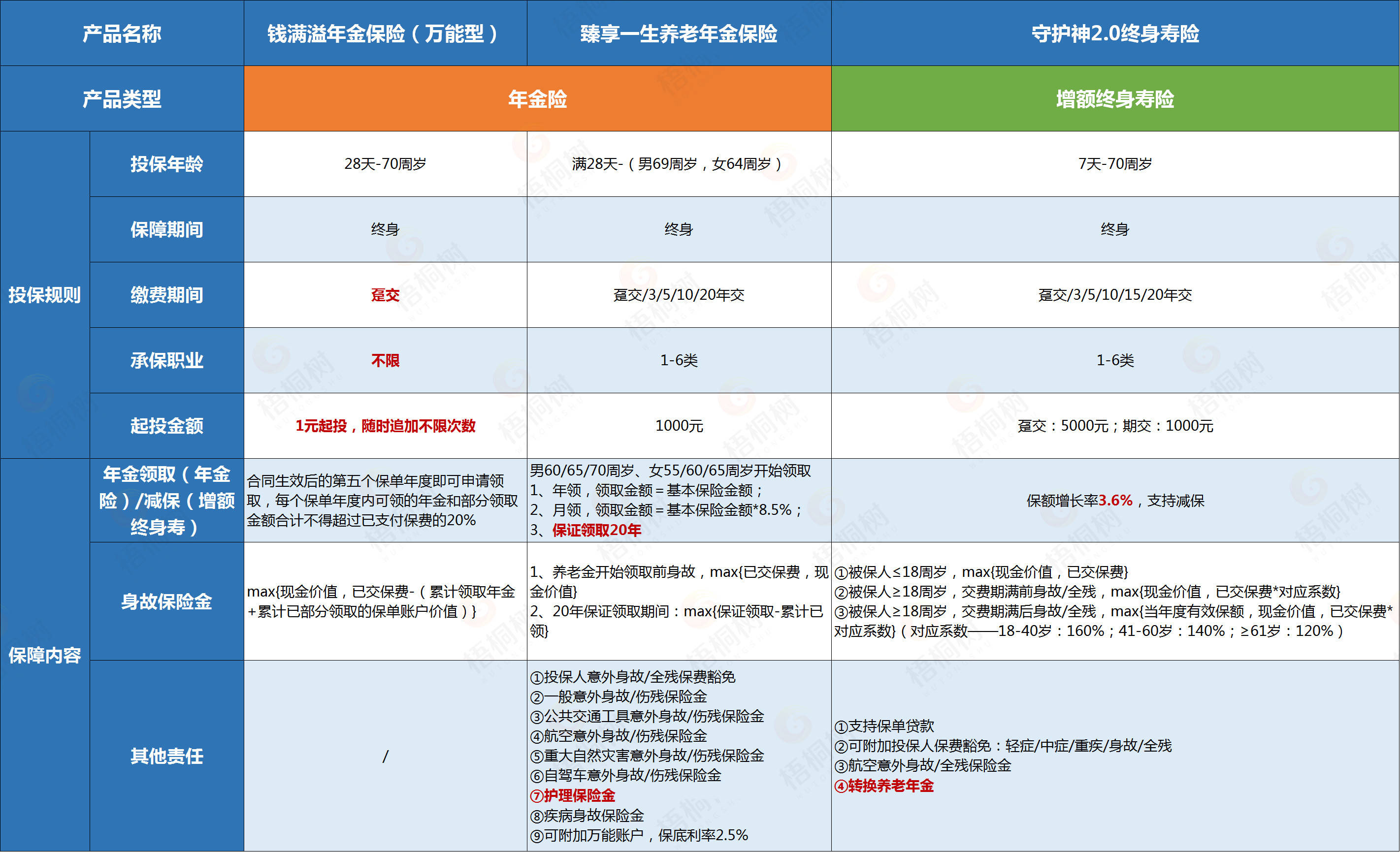Click the '保障内容' section label
This screenshot has height=852, width=1400.
click(44, 655)
